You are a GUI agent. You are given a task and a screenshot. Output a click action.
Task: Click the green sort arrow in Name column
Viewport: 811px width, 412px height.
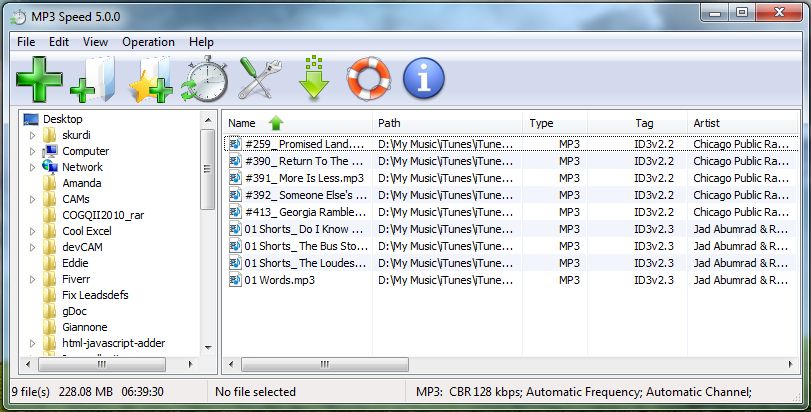pyautogui.click(x=276, y=123)
